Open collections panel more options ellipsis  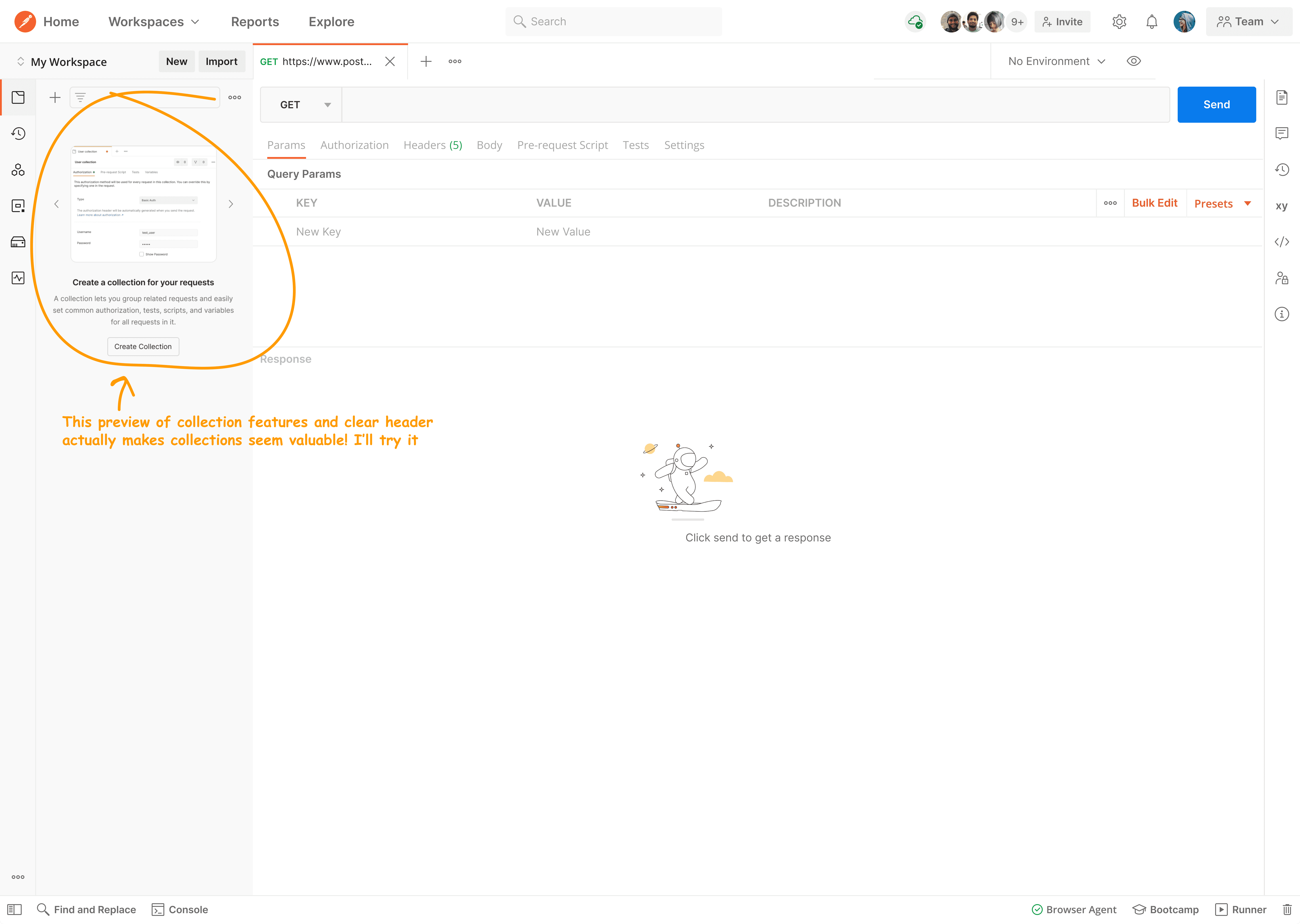tap(234, 97)
